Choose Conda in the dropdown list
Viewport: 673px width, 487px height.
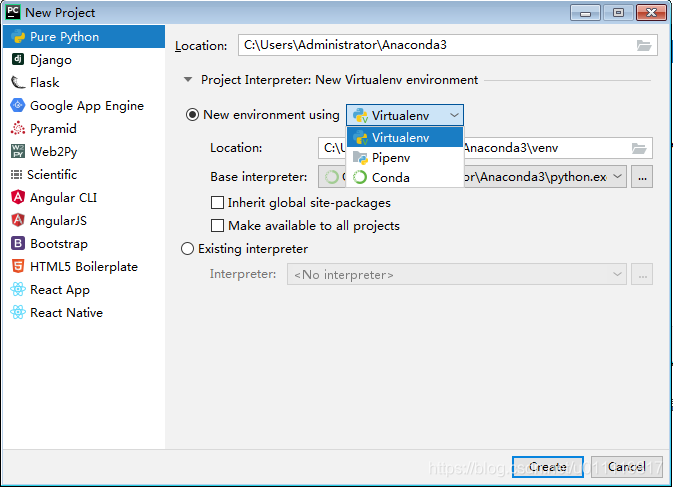point(405,177)
